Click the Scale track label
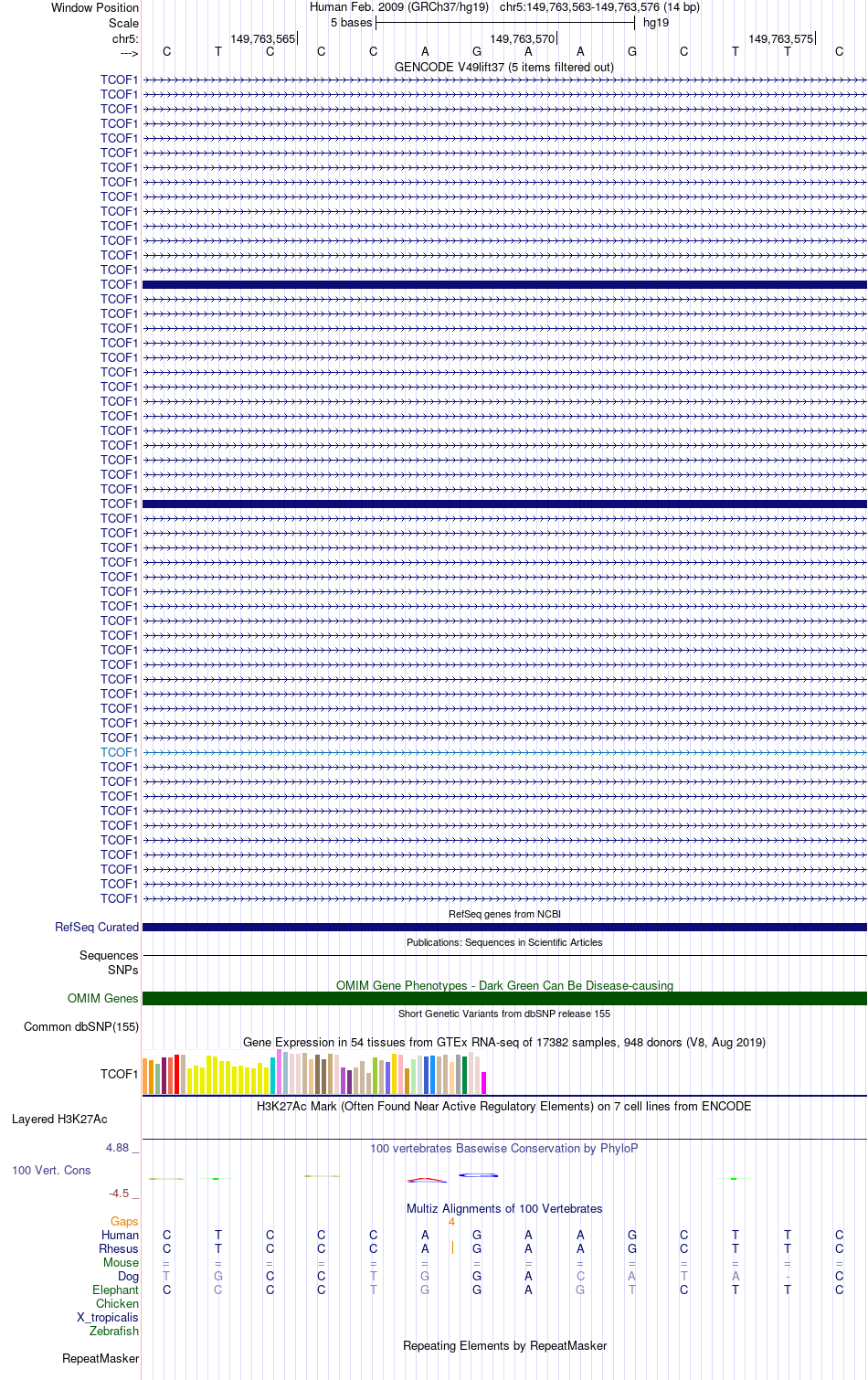Screen dimensions: 868x1380 pos(123,23)
